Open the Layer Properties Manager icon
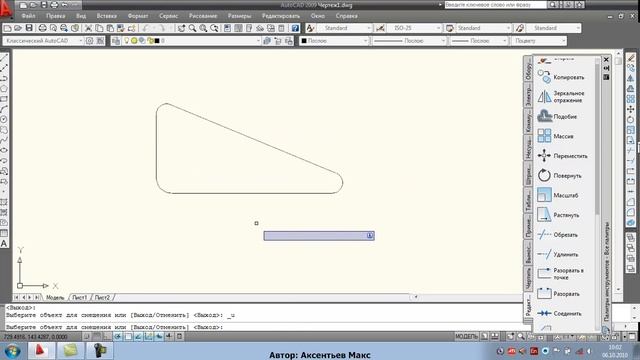 pyautogui.click(x=116, y=41)
